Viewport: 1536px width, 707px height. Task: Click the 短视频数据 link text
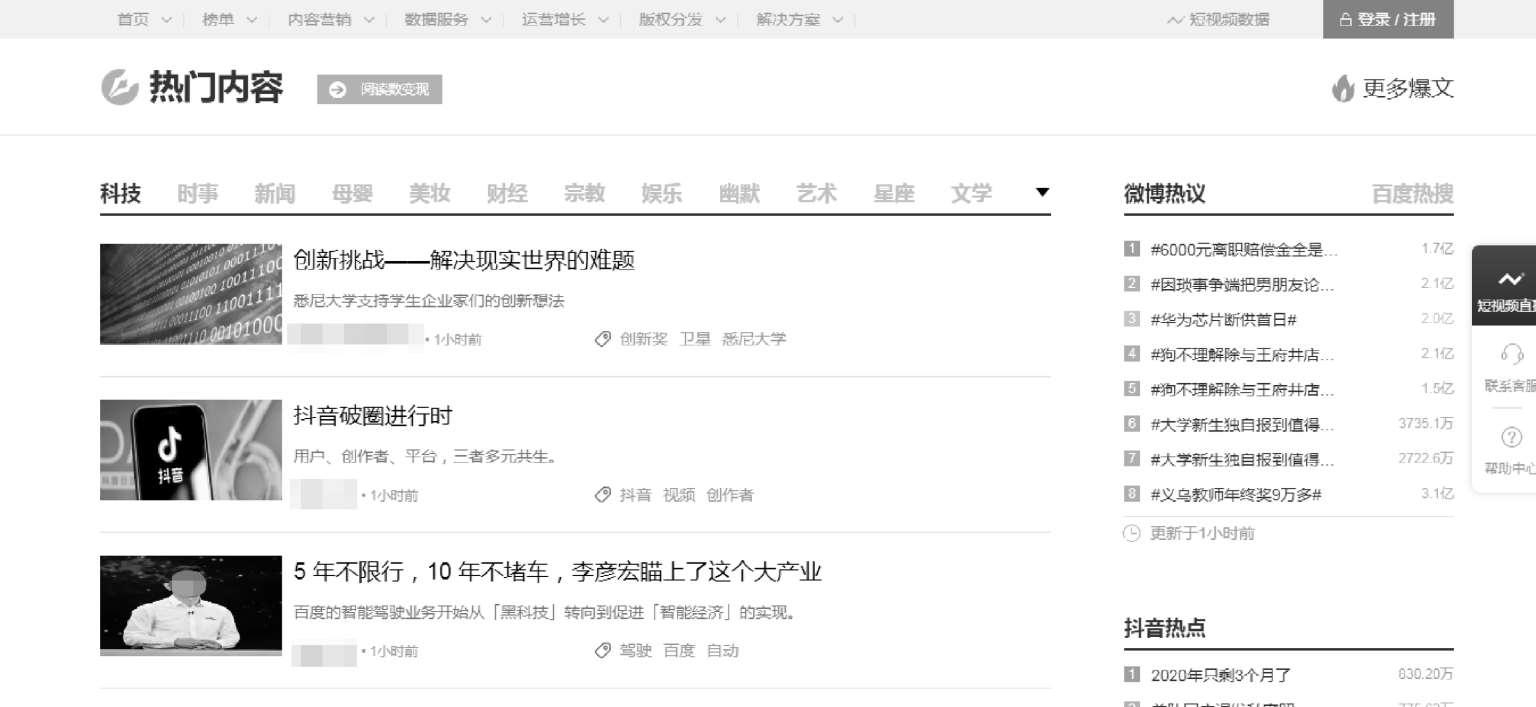click(x=1230, y=20)
